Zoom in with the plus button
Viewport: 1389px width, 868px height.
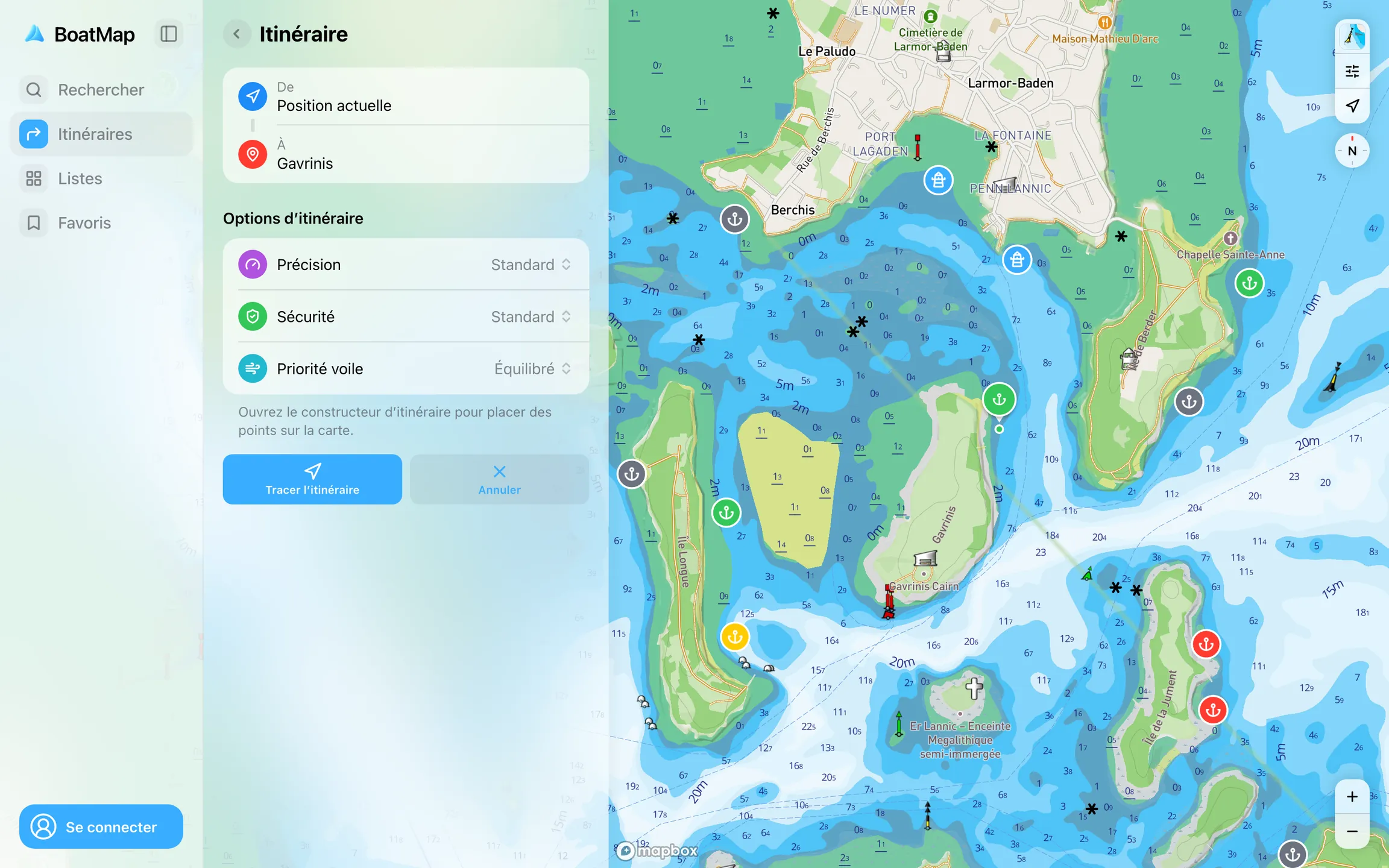1352,797
